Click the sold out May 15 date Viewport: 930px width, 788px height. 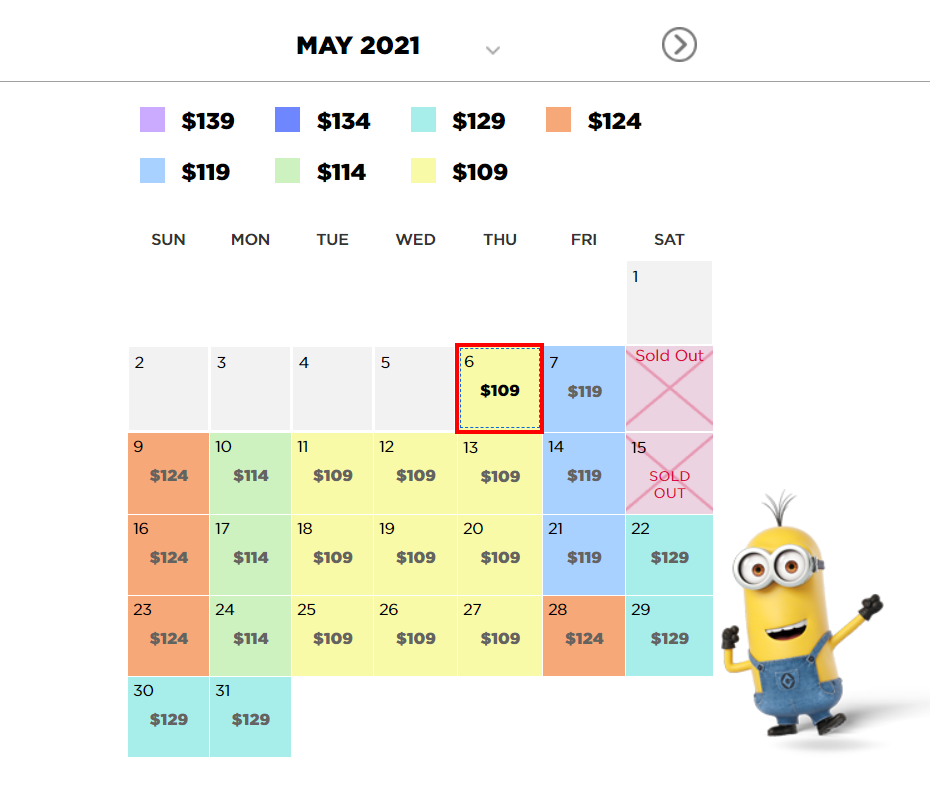(x=669, y=474)
